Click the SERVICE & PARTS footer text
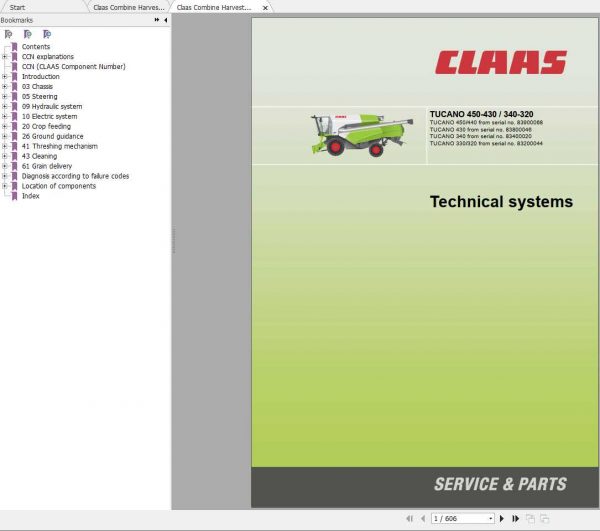Viewport: 600px width, 531px height. pos(501,484)
